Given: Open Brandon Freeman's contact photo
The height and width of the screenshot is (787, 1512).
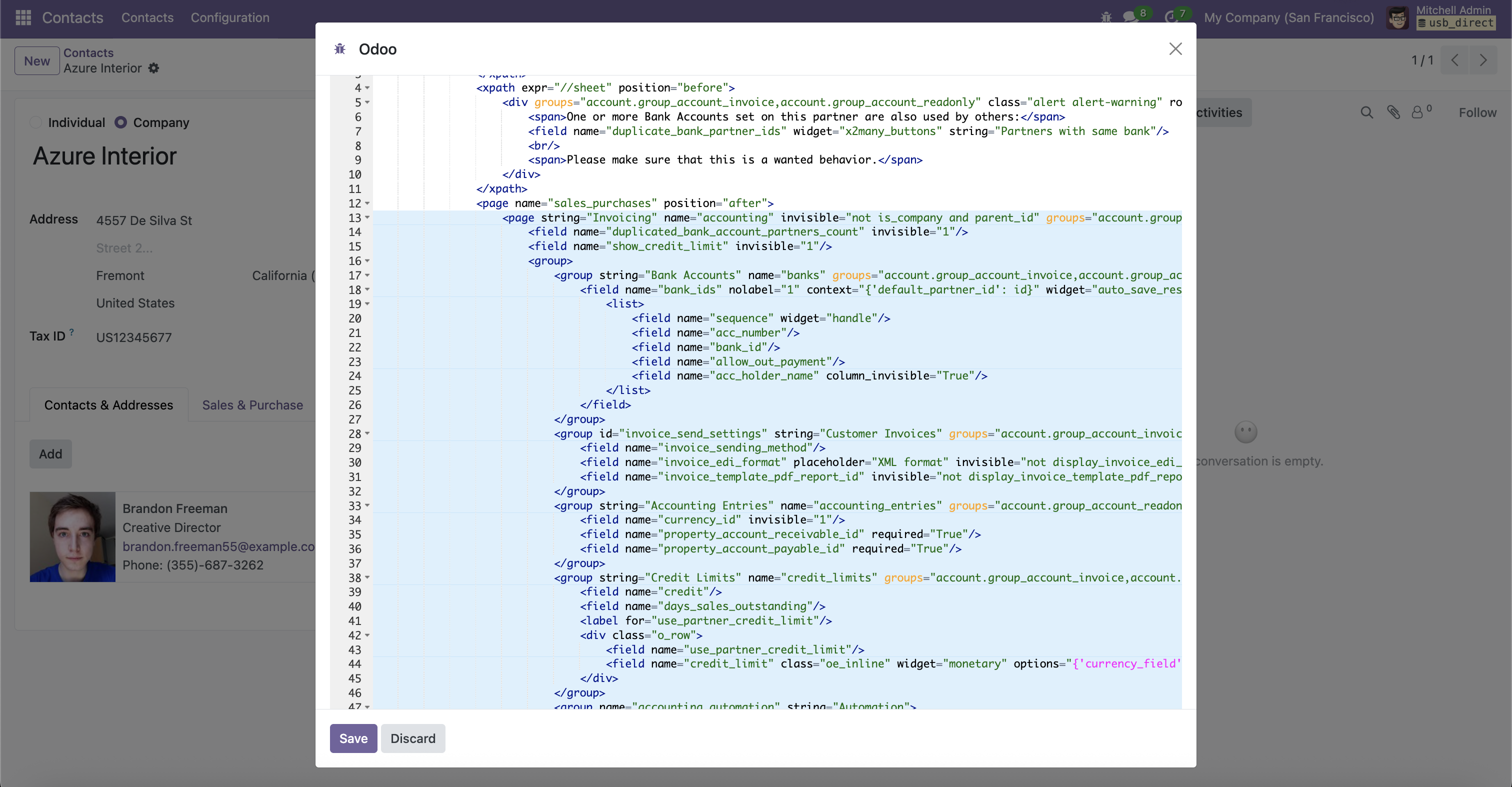Looking at the screenshot, I should tap(73, 537).
